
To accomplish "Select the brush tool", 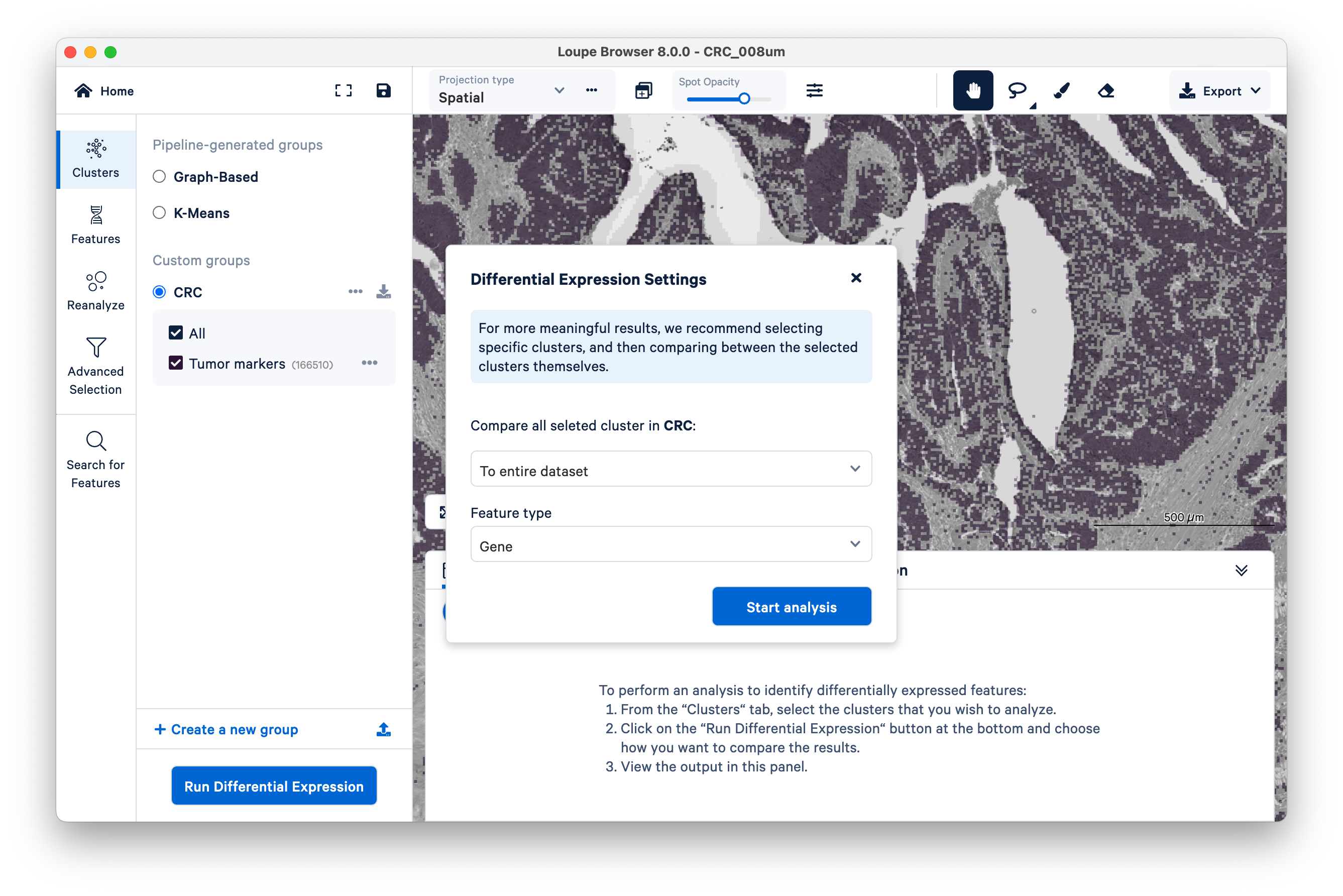I will tap(1061, 90).
